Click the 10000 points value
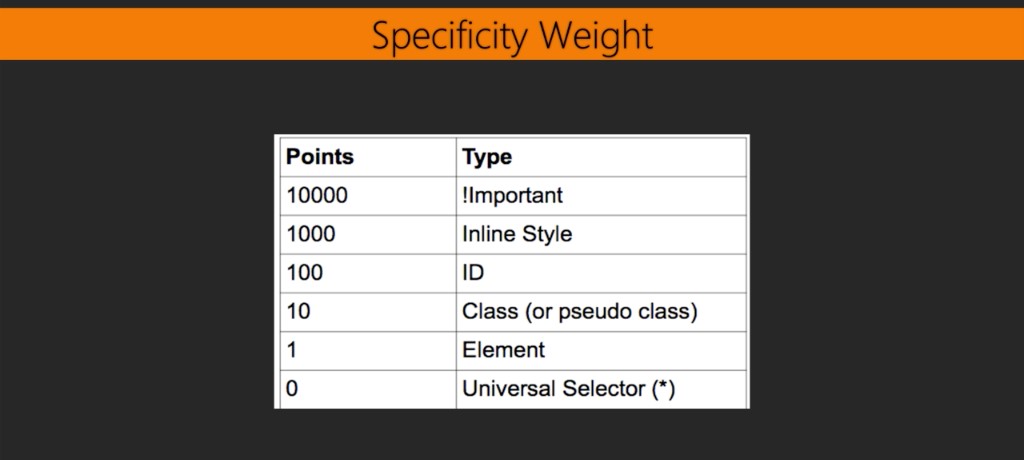 pos(316,196)
